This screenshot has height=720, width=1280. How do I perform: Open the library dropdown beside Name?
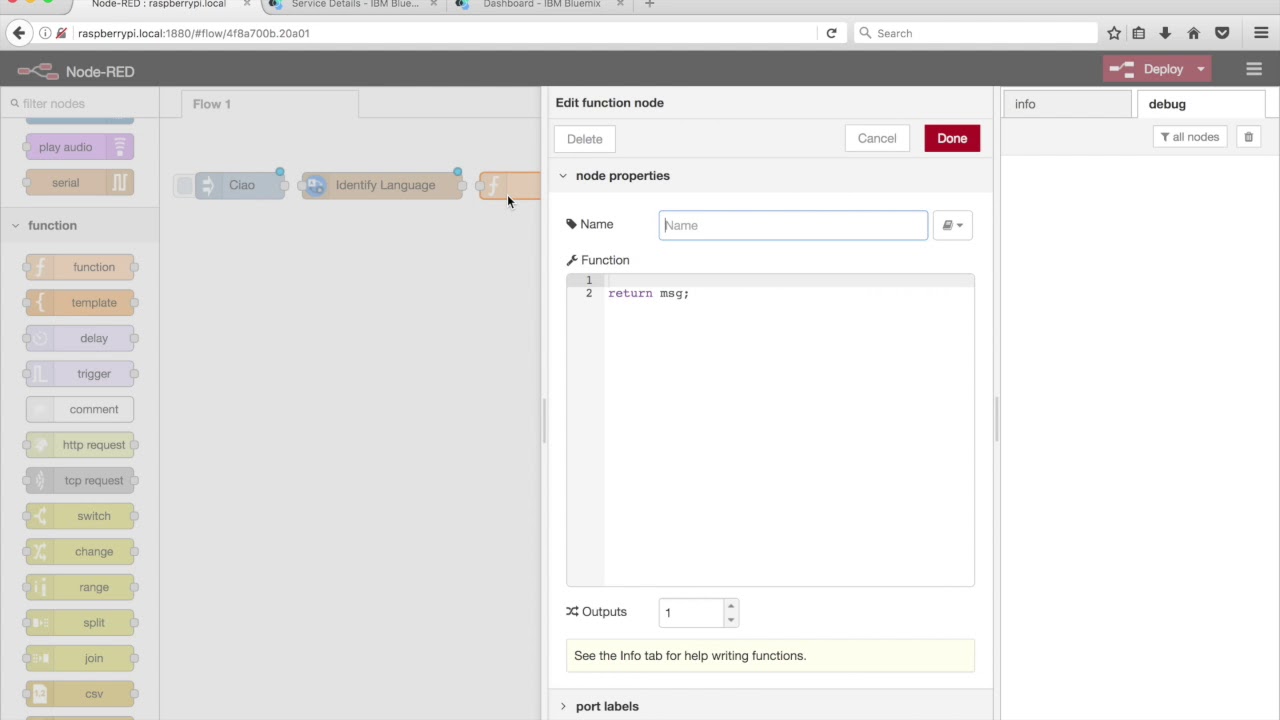coord(953,225)
